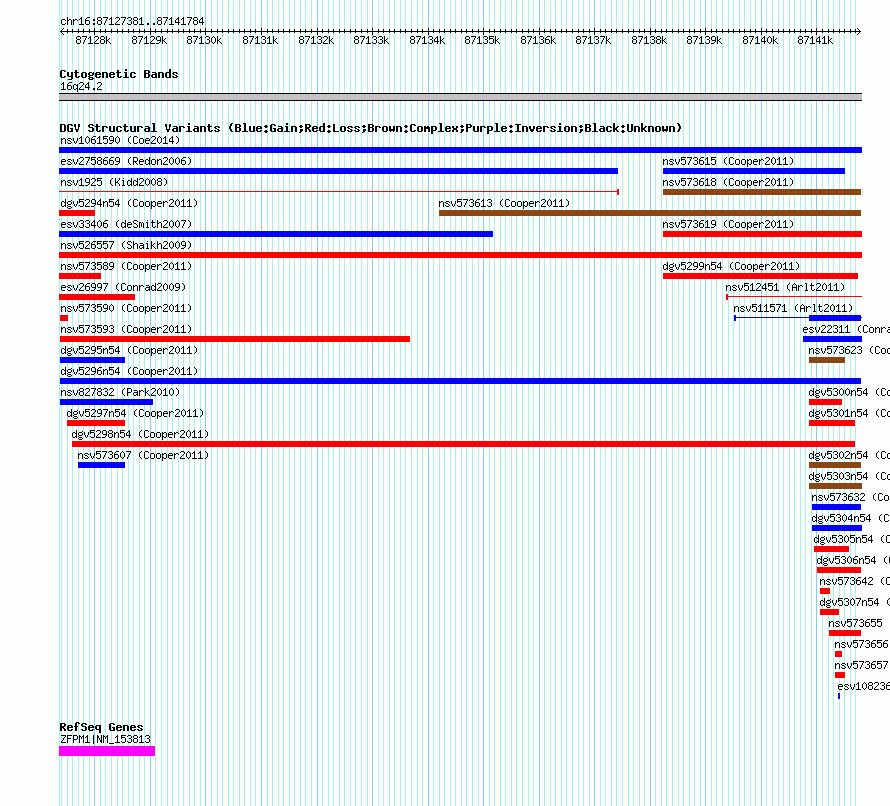Click the nsv1061590 (Coe2014) variant bar
The image size is (890, 806).
[460, 150]
